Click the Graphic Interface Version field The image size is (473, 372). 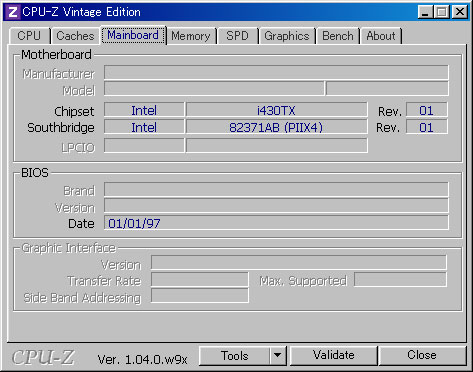(x=299, y=262)
